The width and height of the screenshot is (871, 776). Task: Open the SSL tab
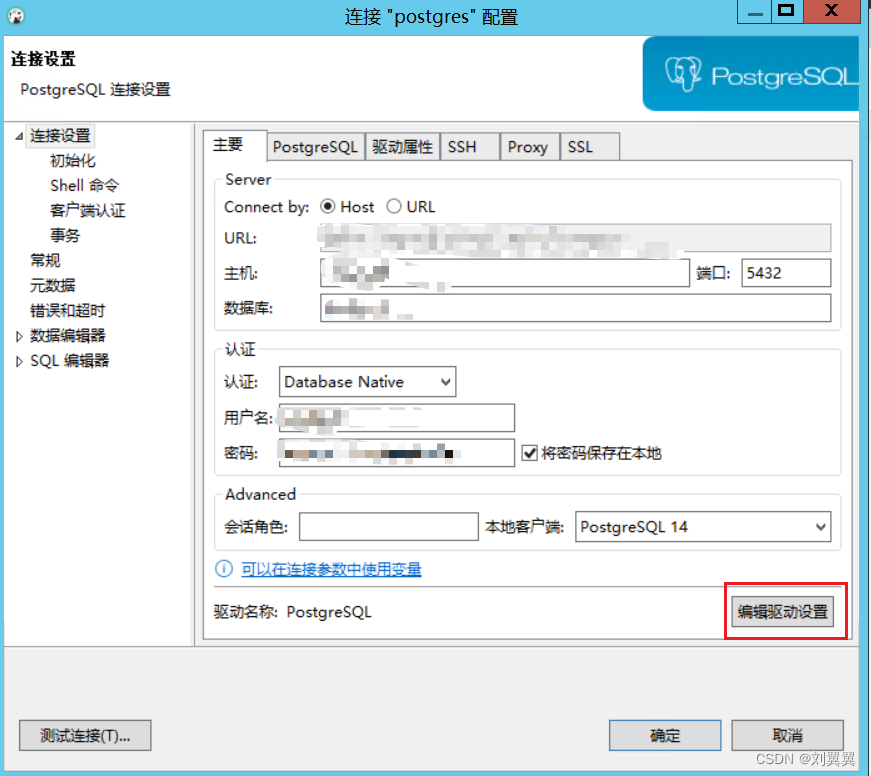590,147
